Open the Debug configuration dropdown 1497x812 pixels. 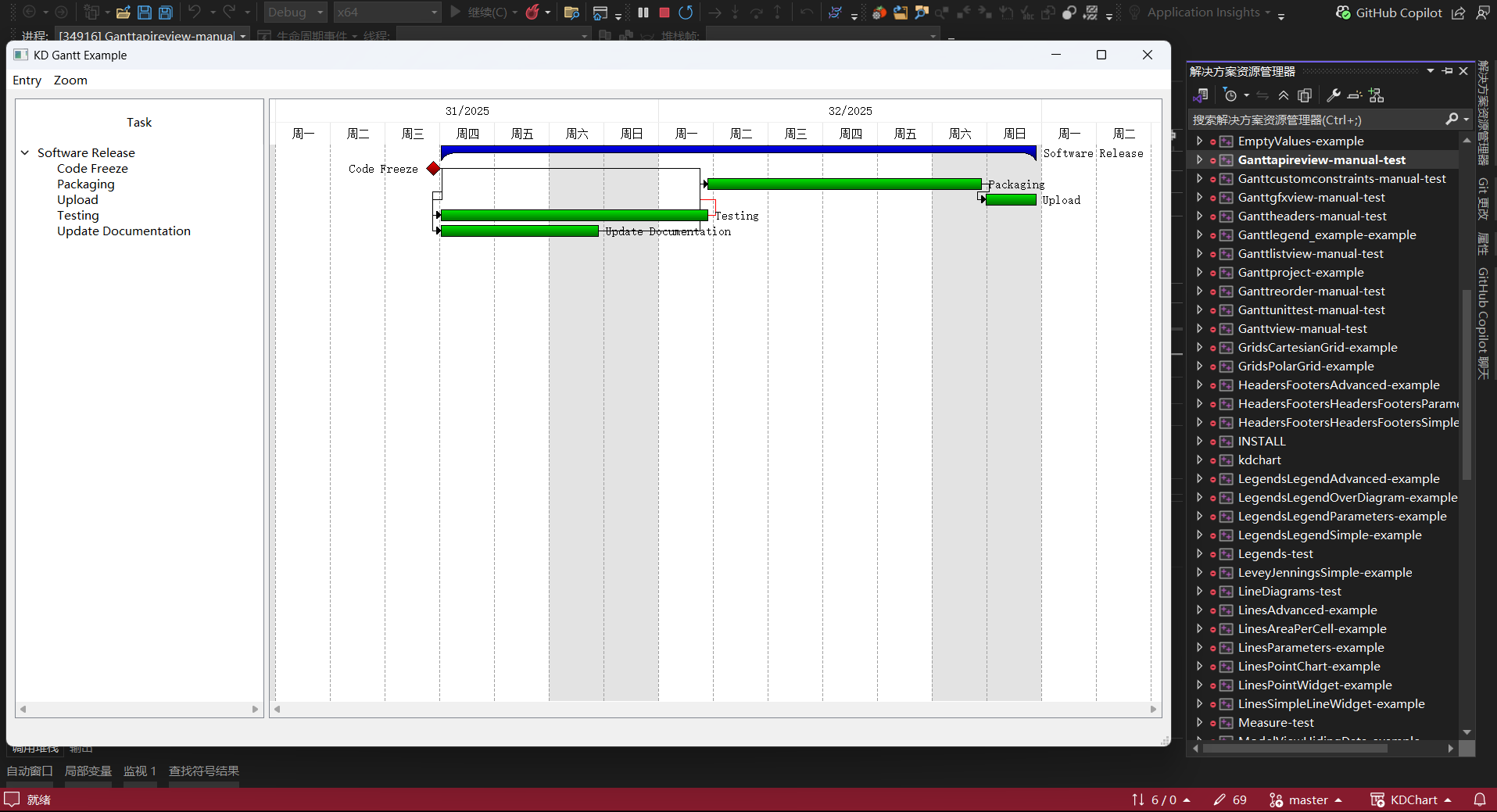(295, 13)
